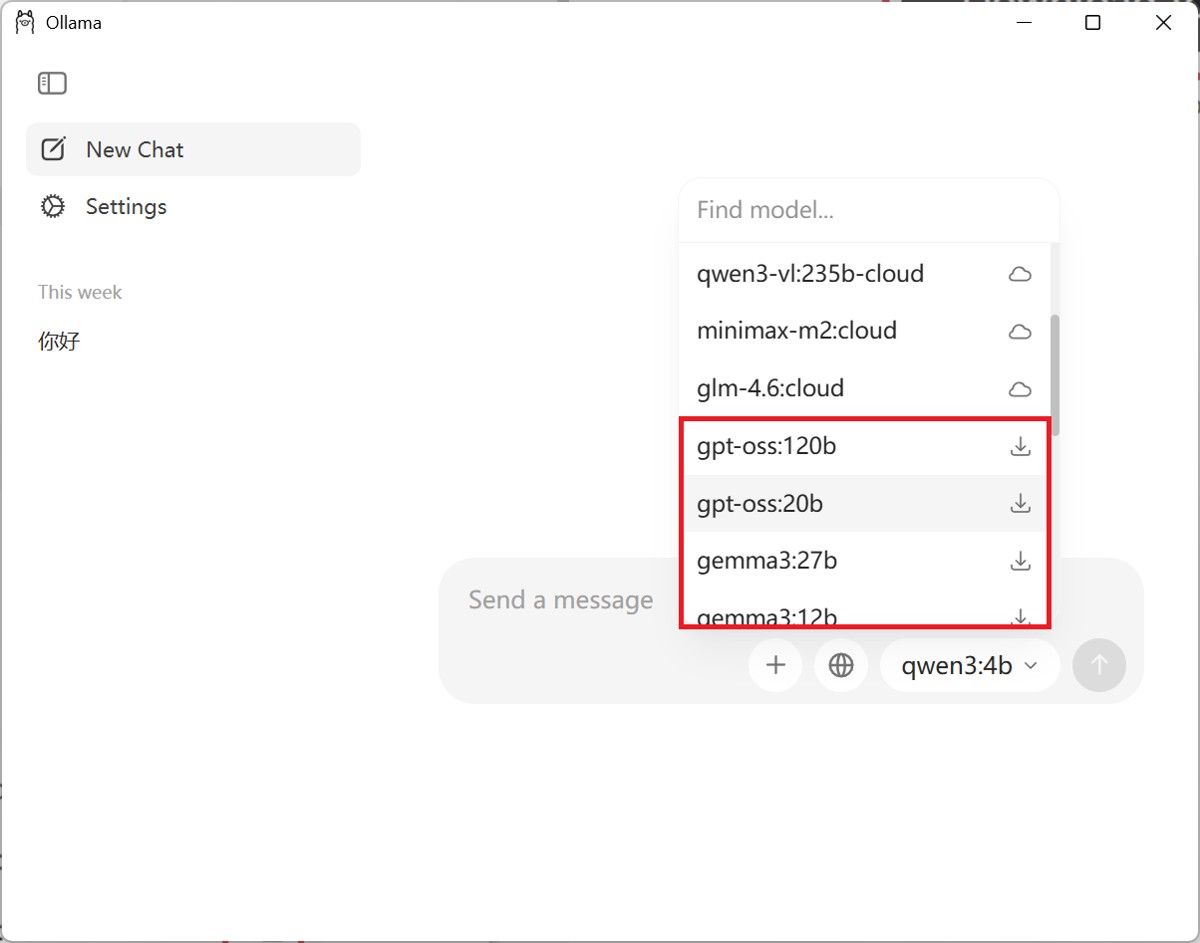This screenshot has width=1200, height=943.
Task: Maximize the Ollama window
Action: (x=1093, y=22)
